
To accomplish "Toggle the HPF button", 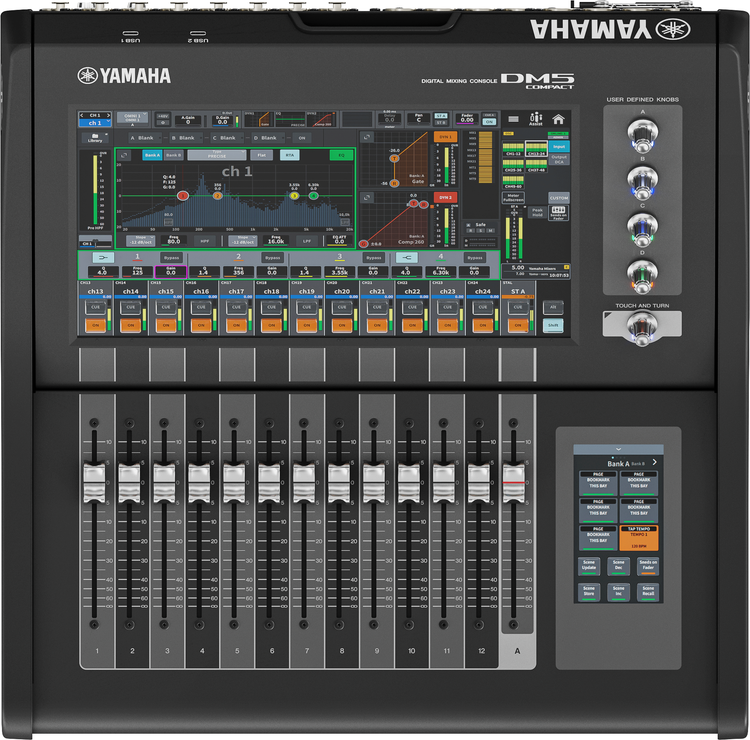I will point(204,241).
